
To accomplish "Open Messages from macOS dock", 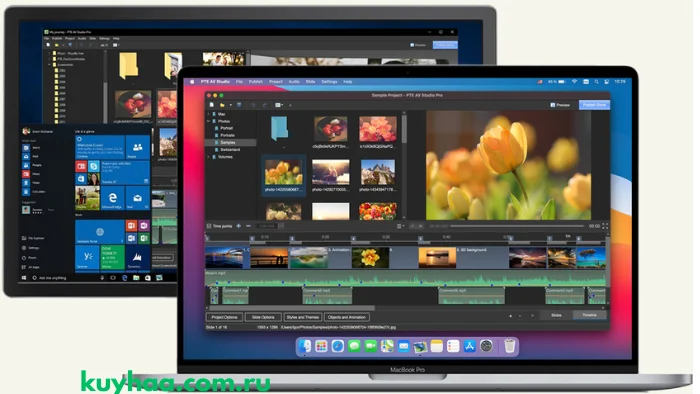I will (354, 346).
